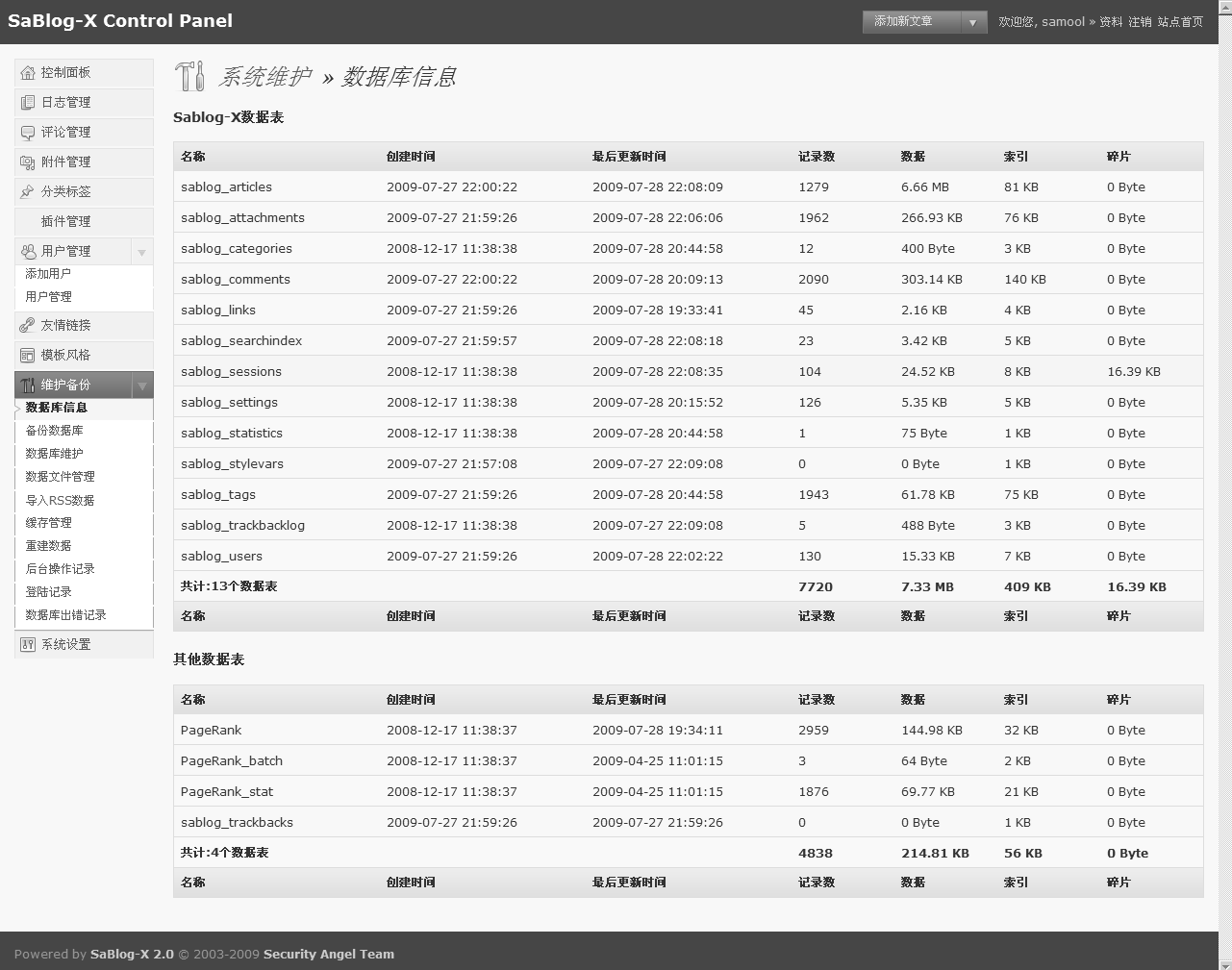Click the sablog_stylevars table name
The height and width of the screenshot is (970, 1232).
[x=232, y=464]
